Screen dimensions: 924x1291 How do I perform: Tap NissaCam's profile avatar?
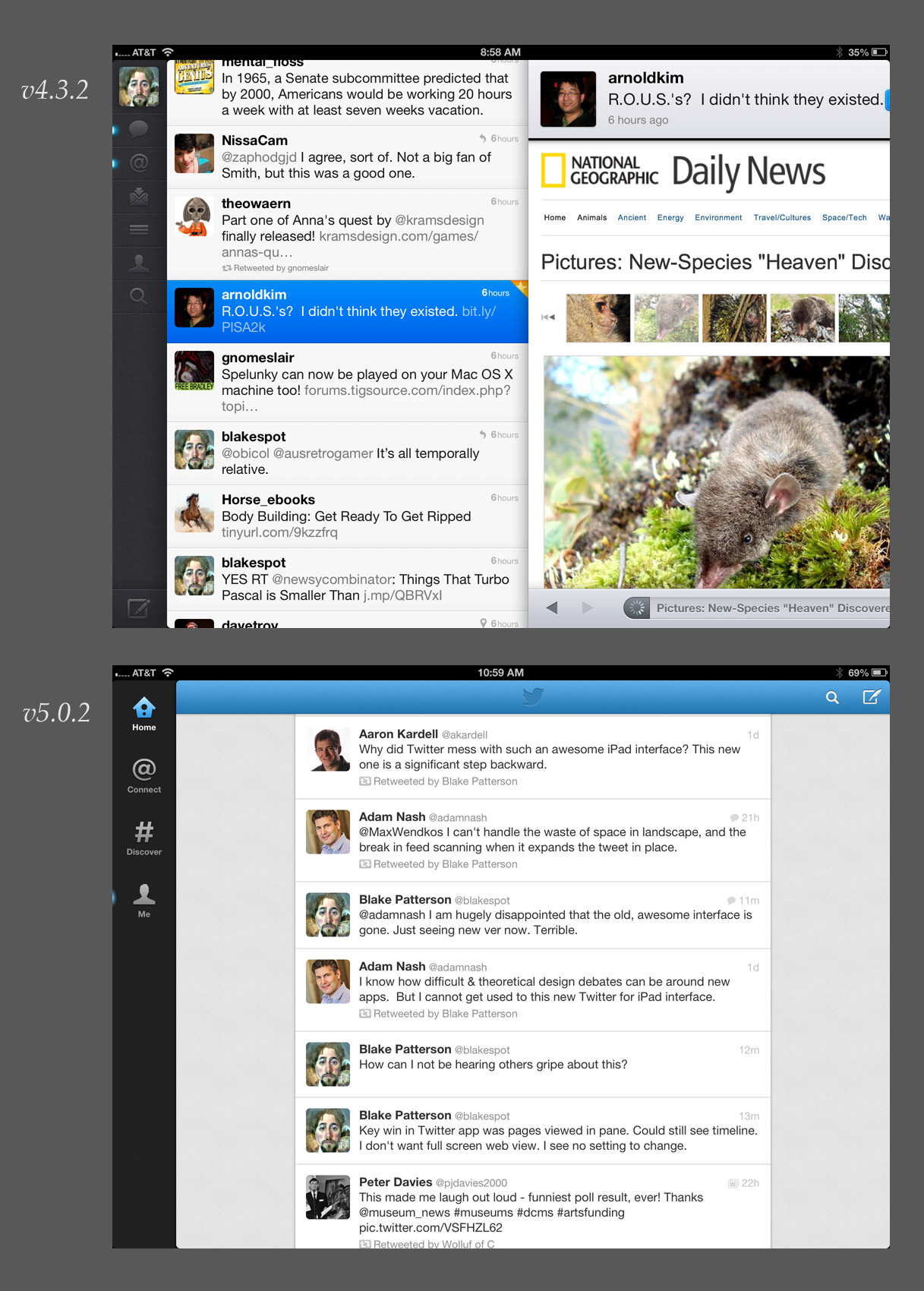point(194,153)
